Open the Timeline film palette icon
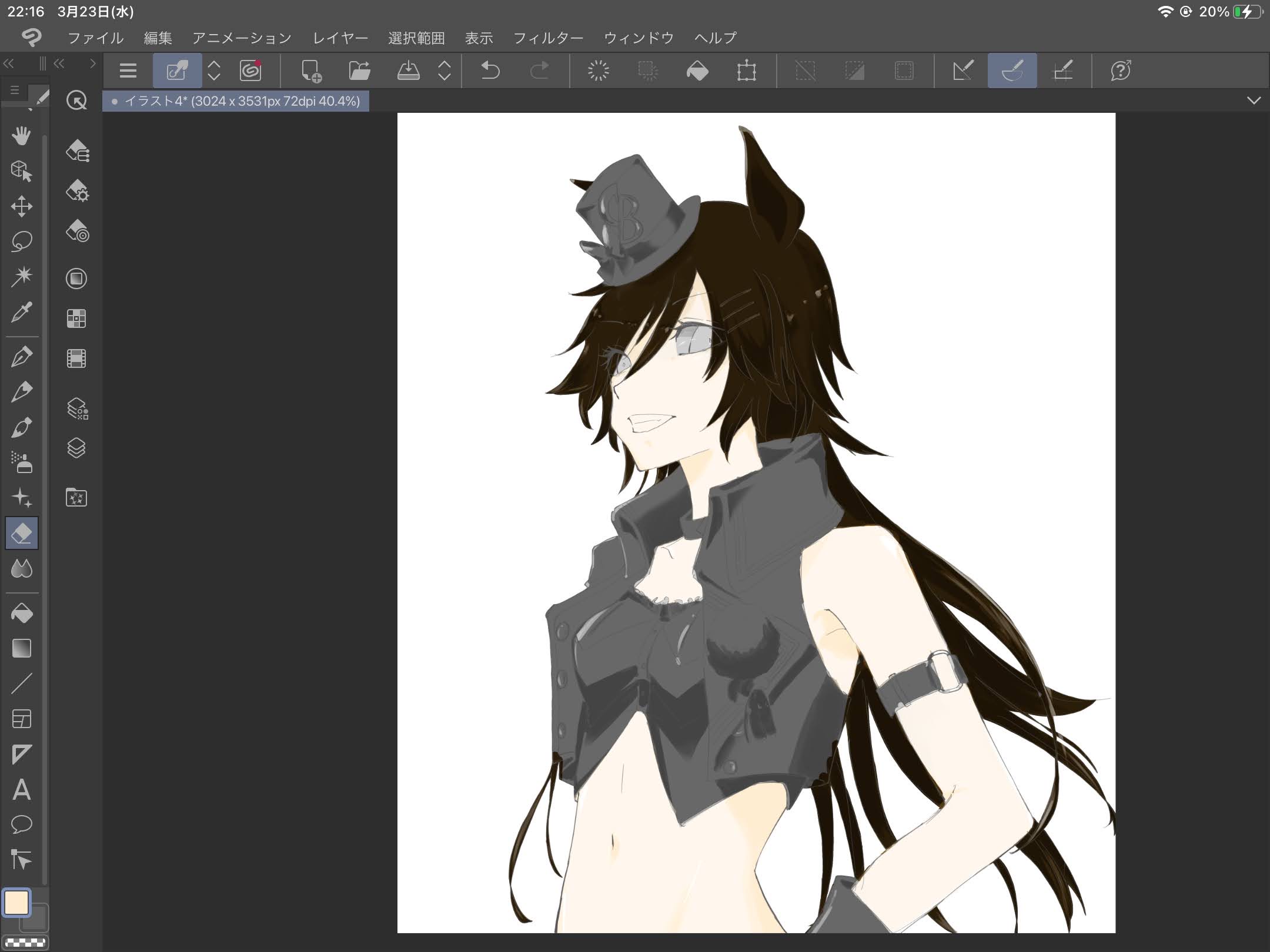The image size is (1270, 952). click(76, 358)
